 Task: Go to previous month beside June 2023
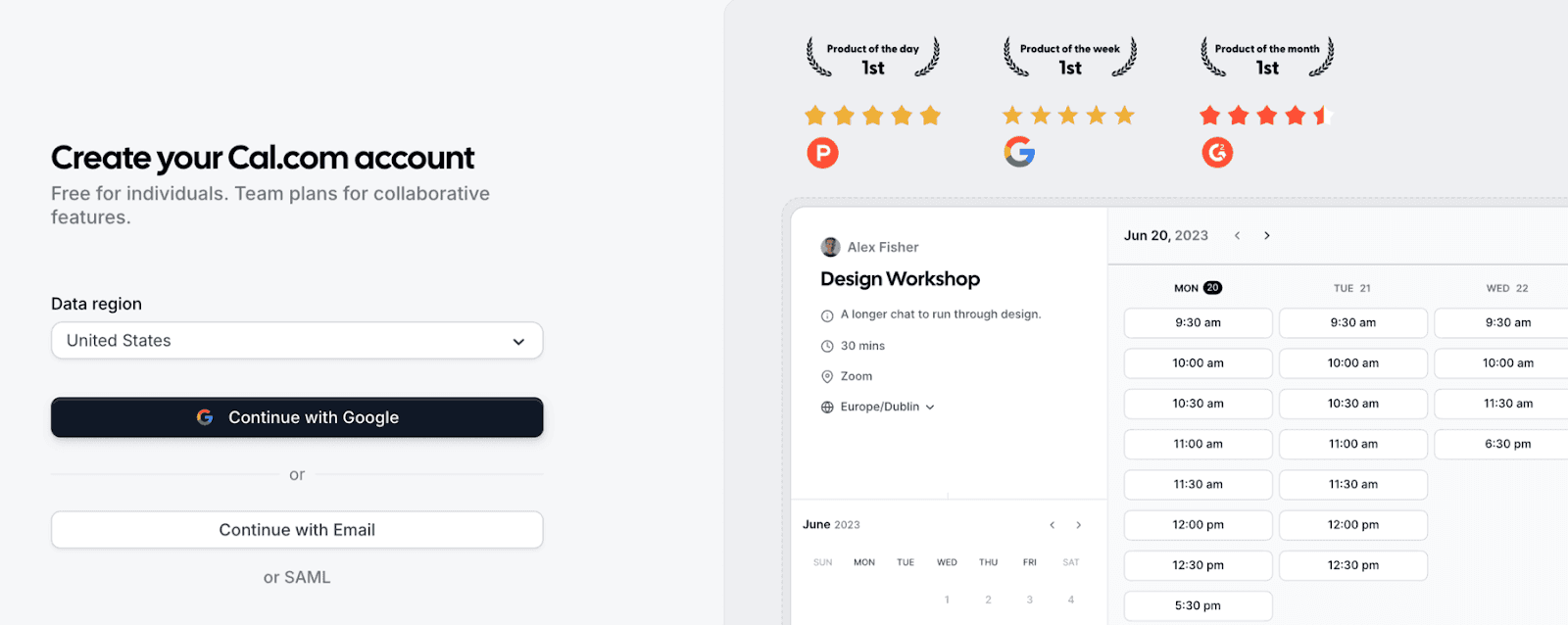click(x=1053, y=525)
